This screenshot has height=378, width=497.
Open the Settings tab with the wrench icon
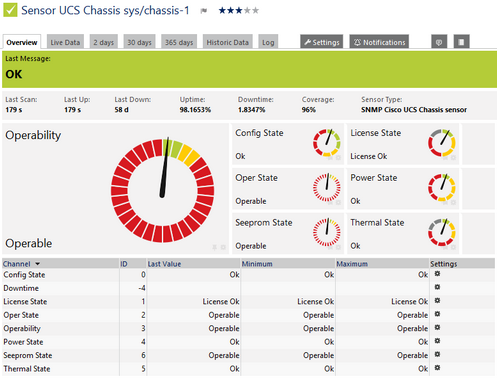[322, 42]
